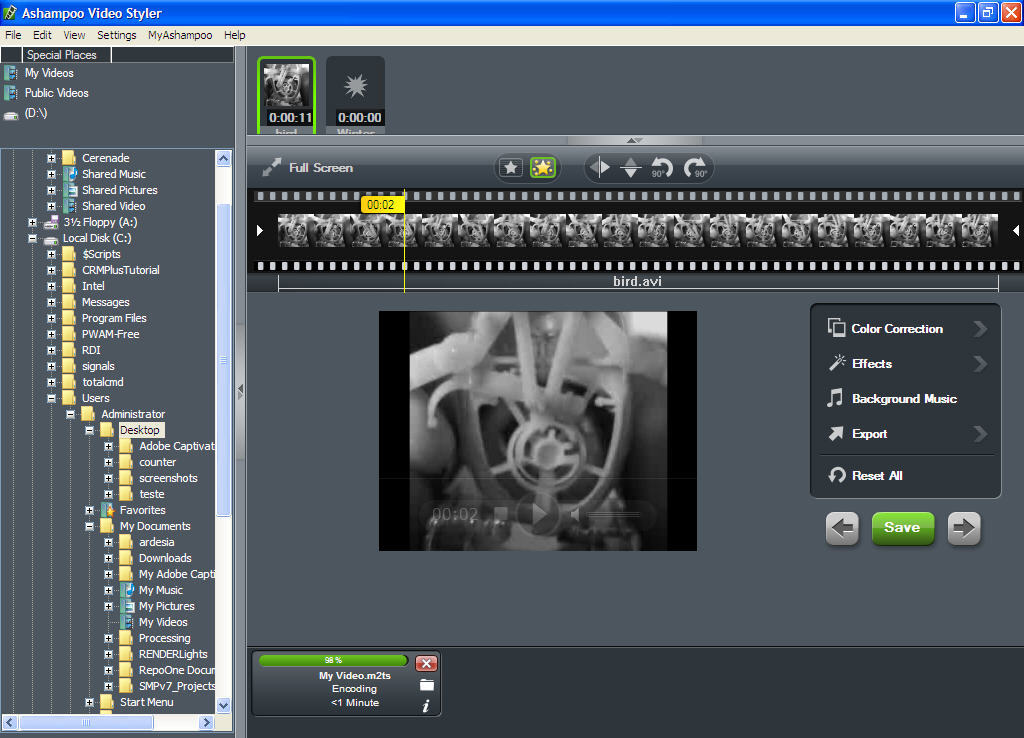Click the Full Screen expand icon
Screen dimensions: 1024x738
pos(272,168)
